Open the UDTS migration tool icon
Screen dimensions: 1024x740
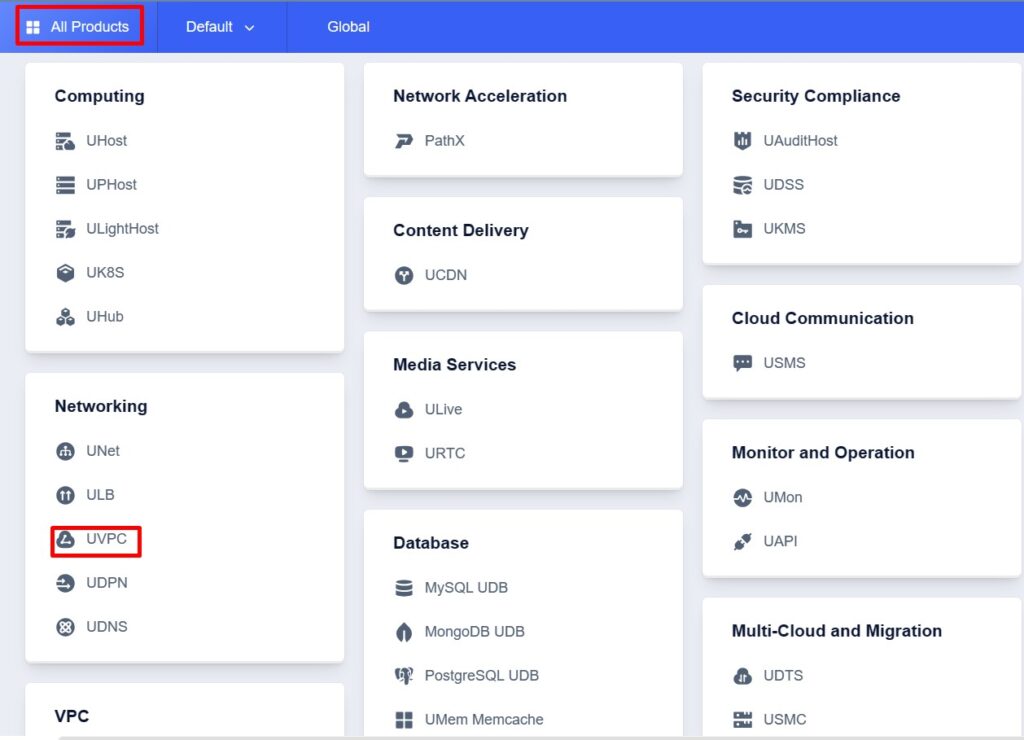[742, 675]
